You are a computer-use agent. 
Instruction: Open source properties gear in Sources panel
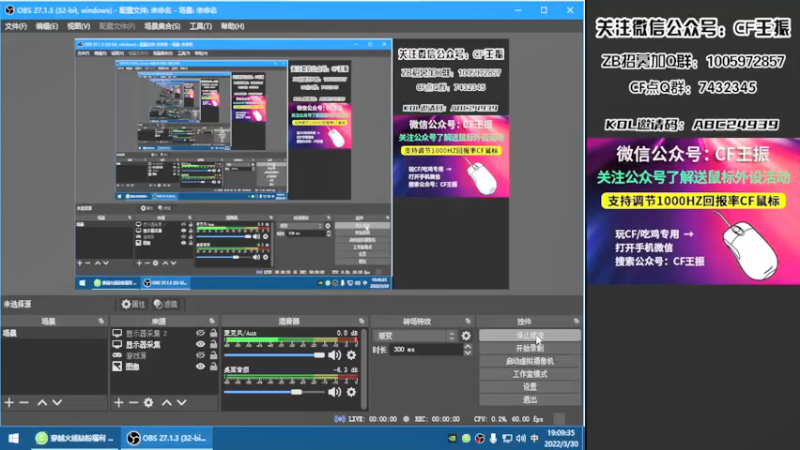point(148,403)
